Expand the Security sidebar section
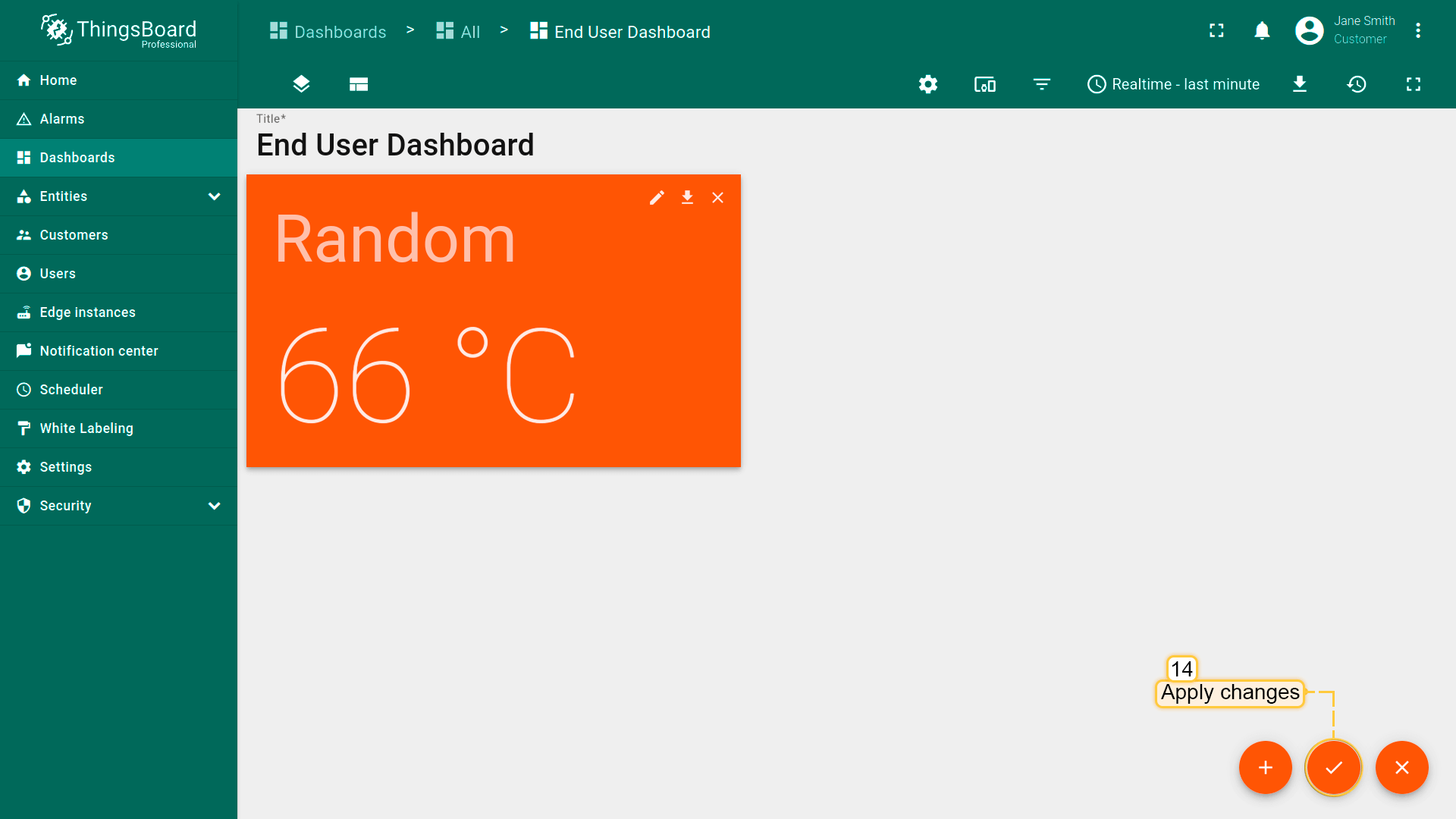The image size is (1456, 819). [x=214, y=506]
